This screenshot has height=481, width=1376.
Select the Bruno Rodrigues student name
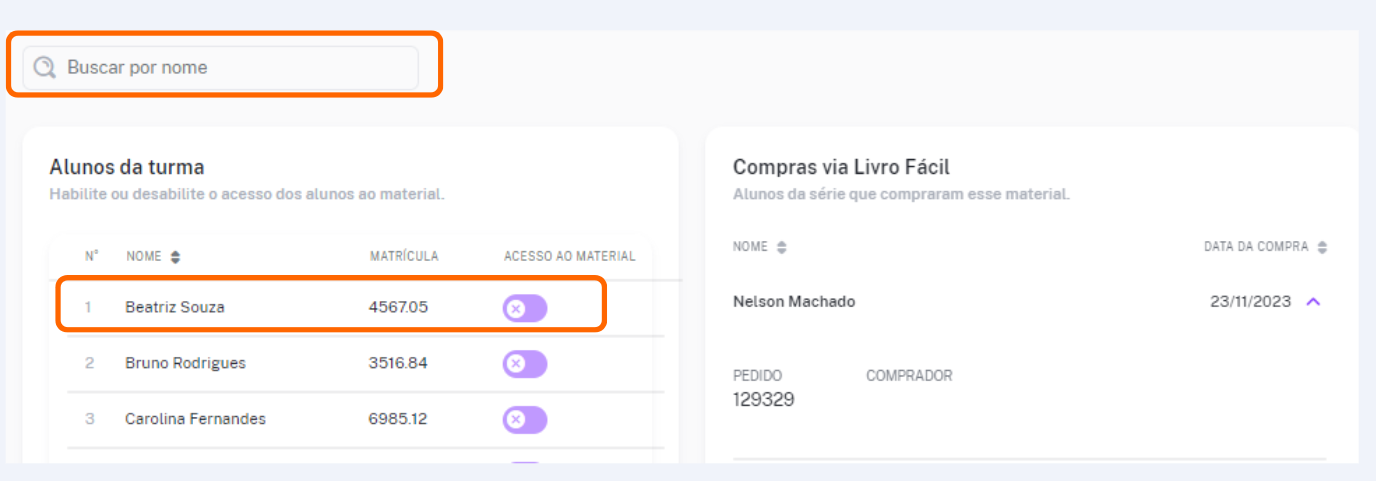(185, 364)
